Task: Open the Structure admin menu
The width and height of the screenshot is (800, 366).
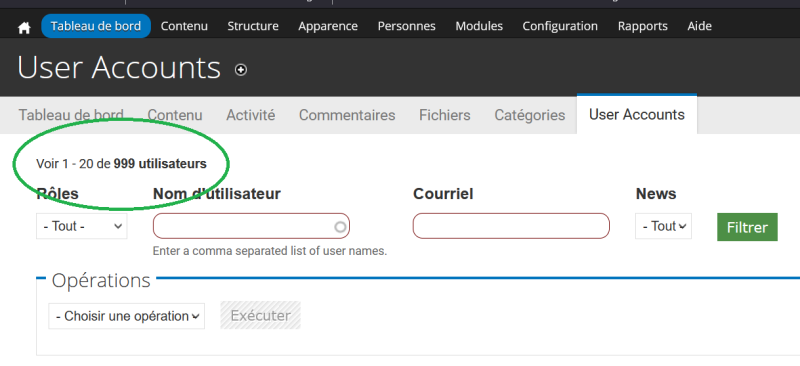Action: (x=253, y=26)
